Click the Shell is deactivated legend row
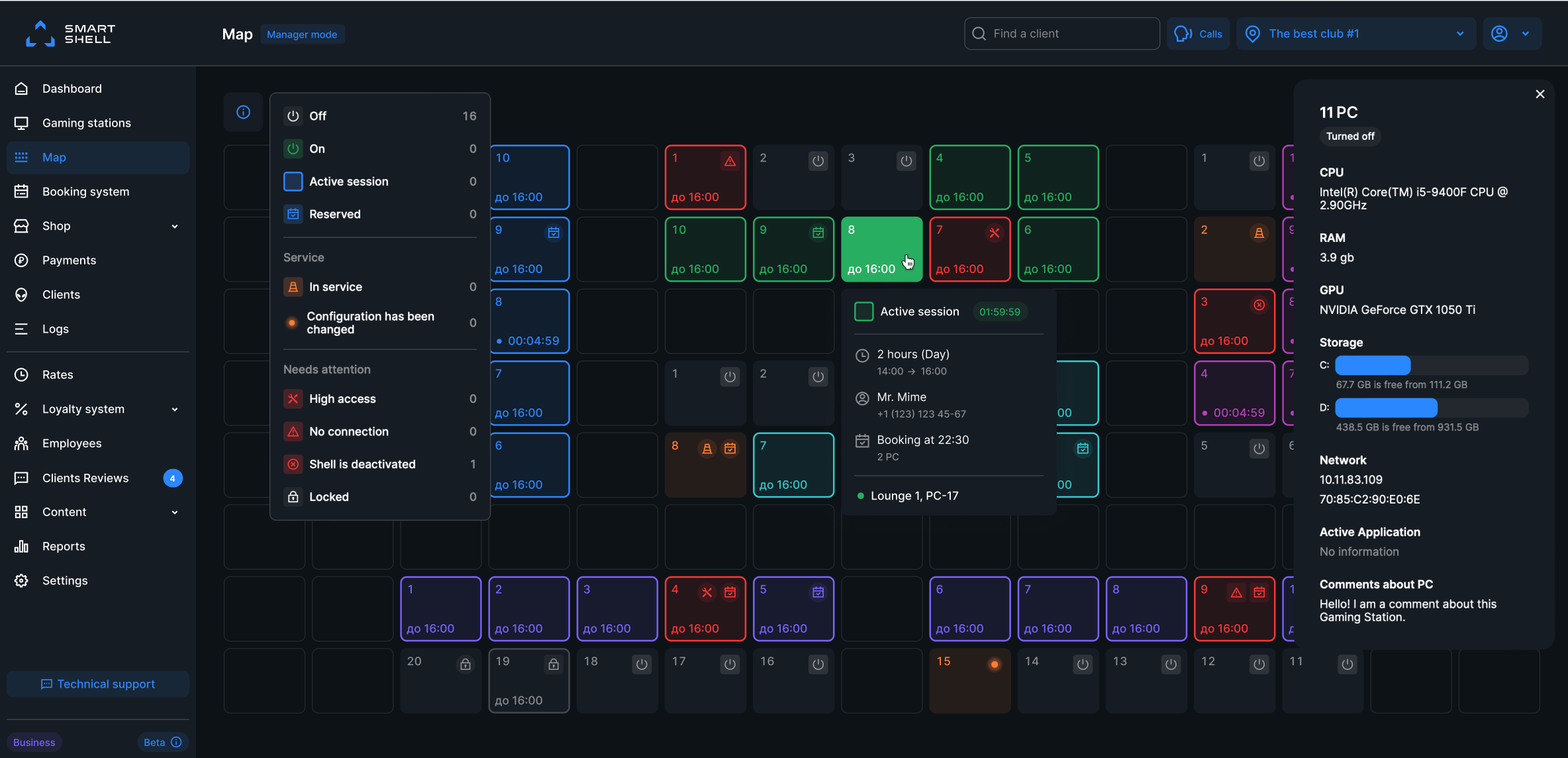 click(x=380, y=464)
